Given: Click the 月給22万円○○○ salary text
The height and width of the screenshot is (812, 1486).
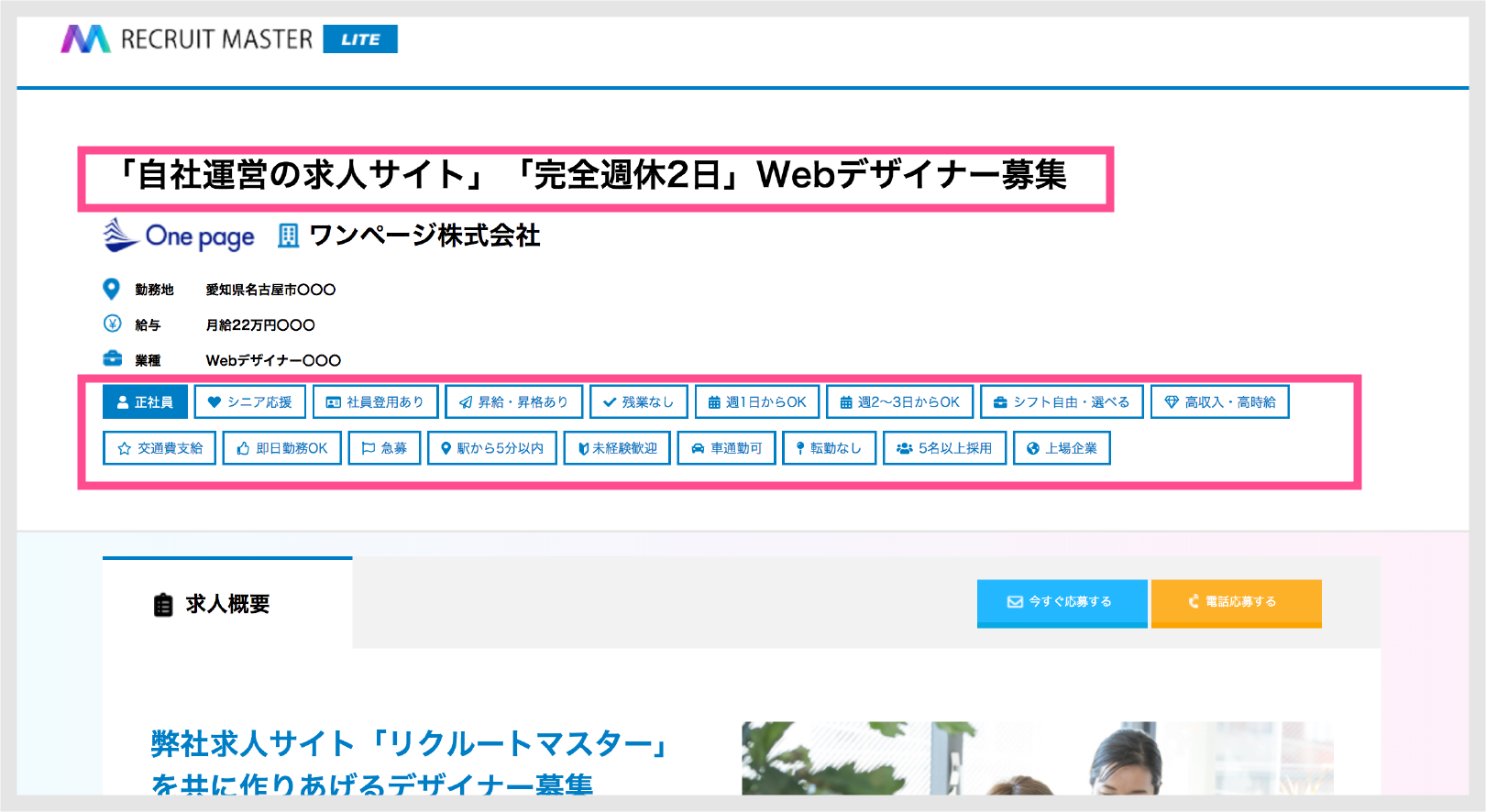Looking at the screenshot, I should 260,325.
